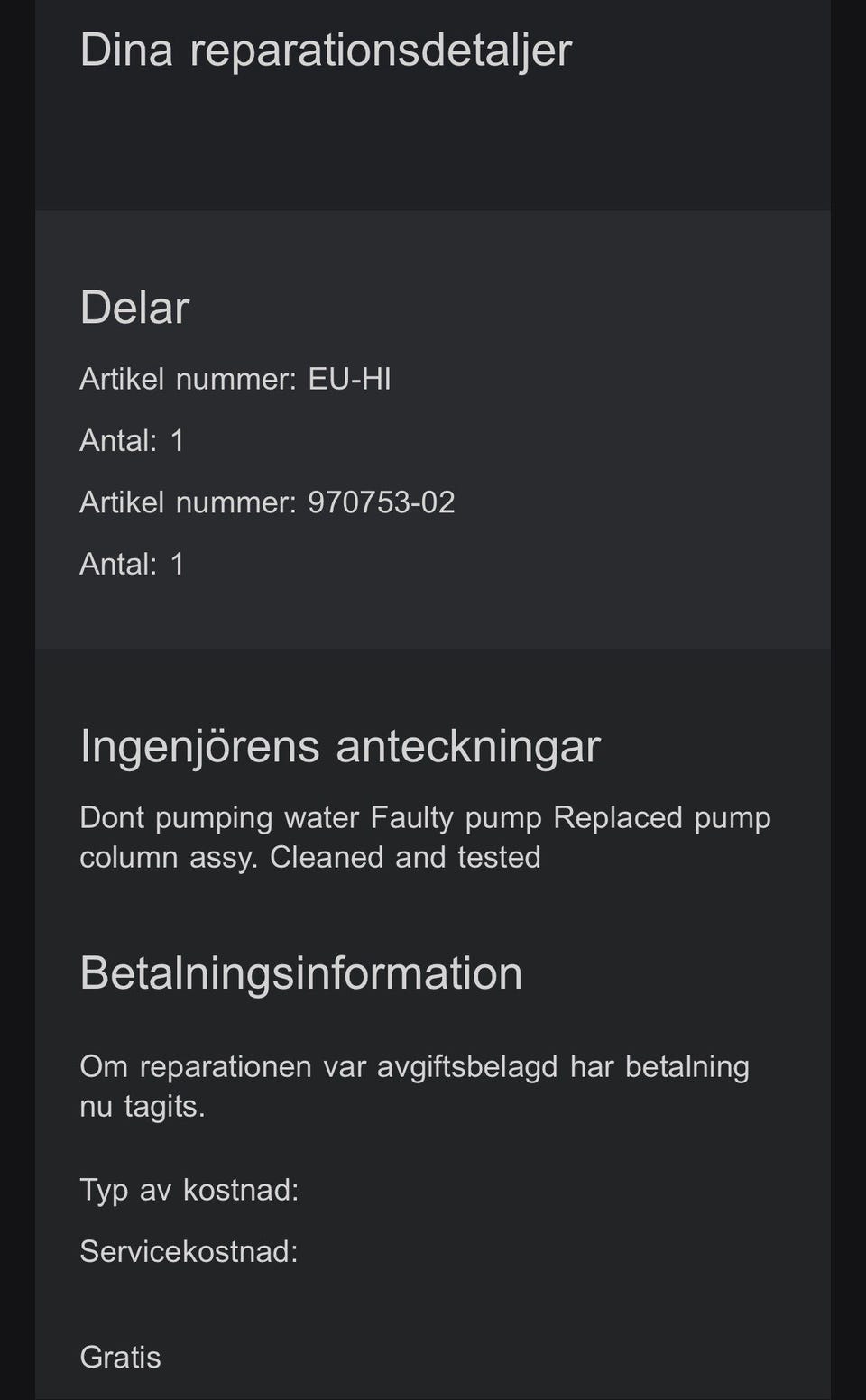This screenshot has width=866, height=1400.
Task: Click the words 'Dont pumping water'
Action: click(x=221, y=817)
